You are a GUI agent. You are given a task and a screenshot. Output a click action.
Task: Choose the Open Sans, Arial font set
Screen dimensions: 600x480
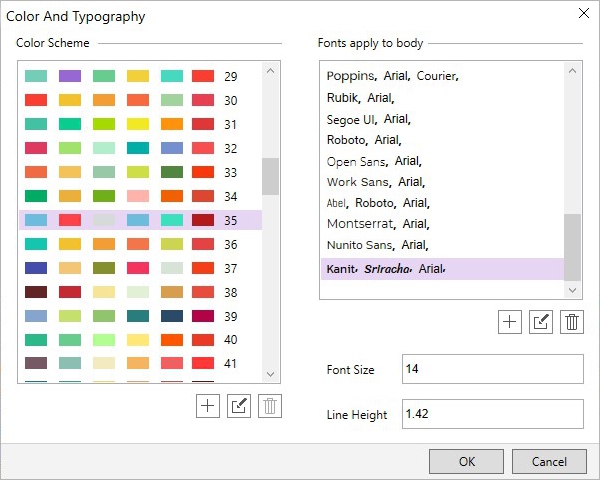click(x=375, y=161)
